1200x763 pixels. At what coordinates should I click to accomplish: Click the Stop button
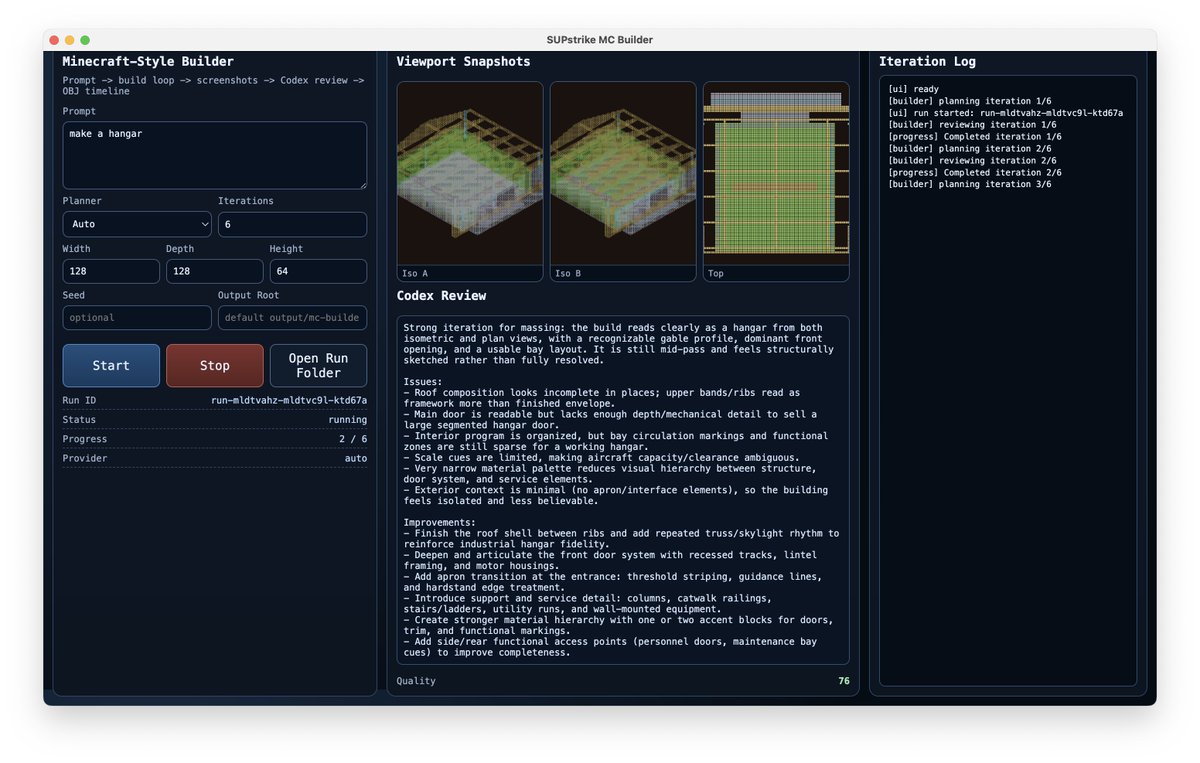point(215,365)
